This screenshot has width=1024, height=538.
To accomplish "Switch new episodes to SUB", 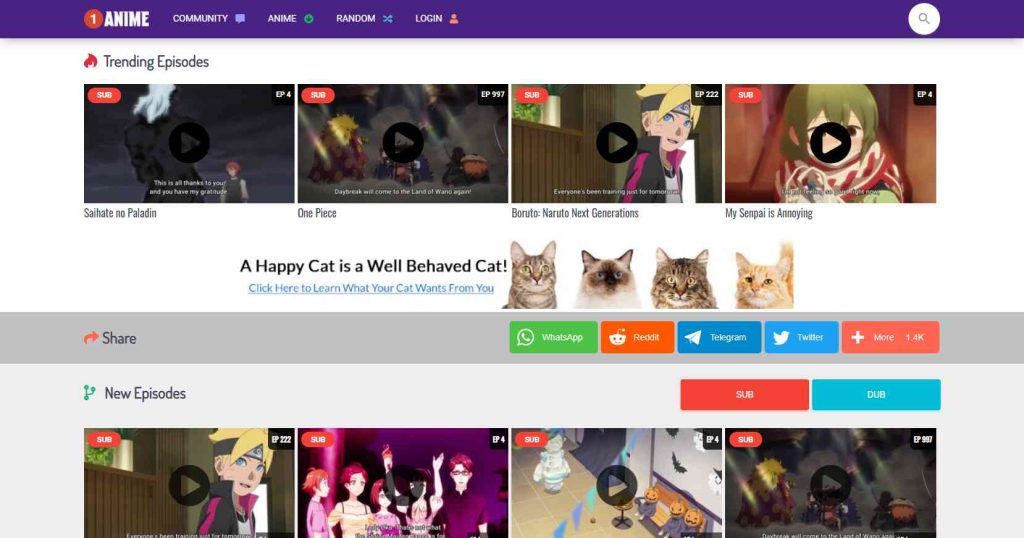I will click(x=744, y=394).
